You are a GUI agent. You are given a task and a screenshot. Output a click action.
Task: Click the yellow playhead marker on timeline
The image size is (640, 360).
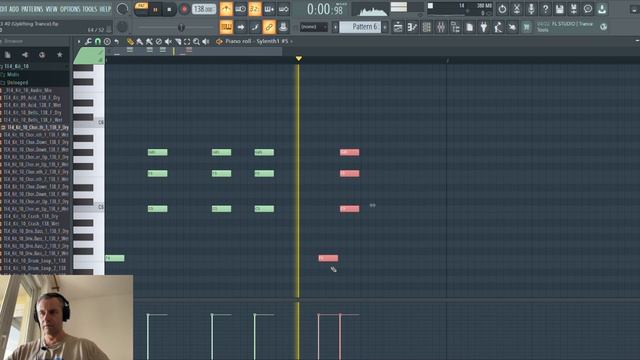299,59
